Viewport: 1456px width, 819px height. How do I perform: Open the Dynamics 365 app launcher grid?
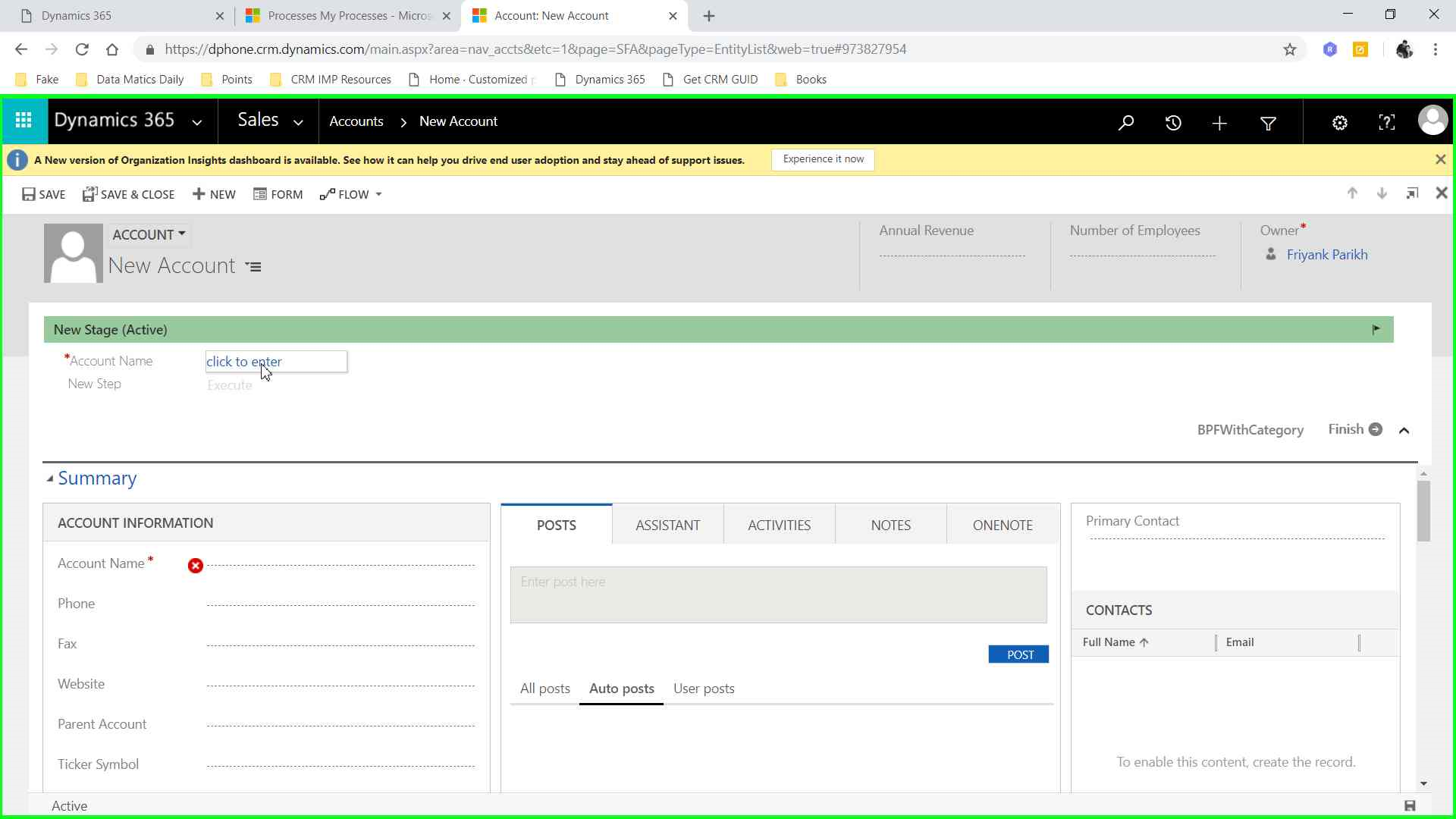click(24, 121)
